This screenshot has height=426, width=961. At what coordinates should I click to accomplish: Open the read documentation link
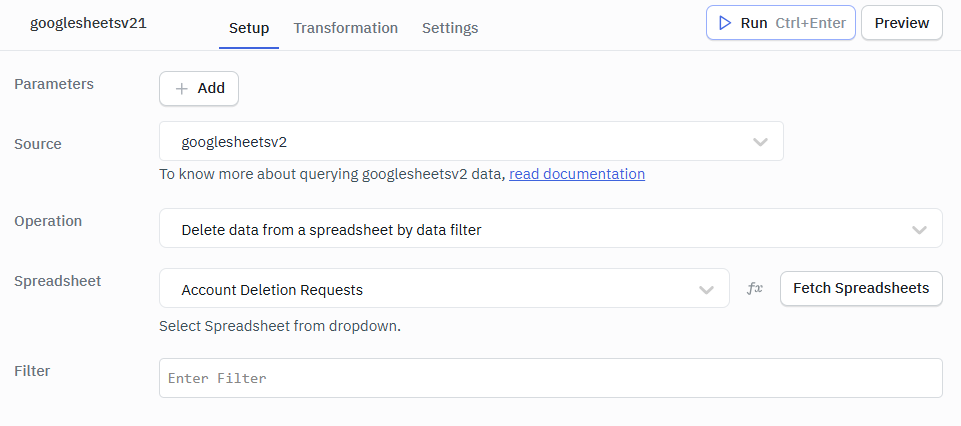577,174
